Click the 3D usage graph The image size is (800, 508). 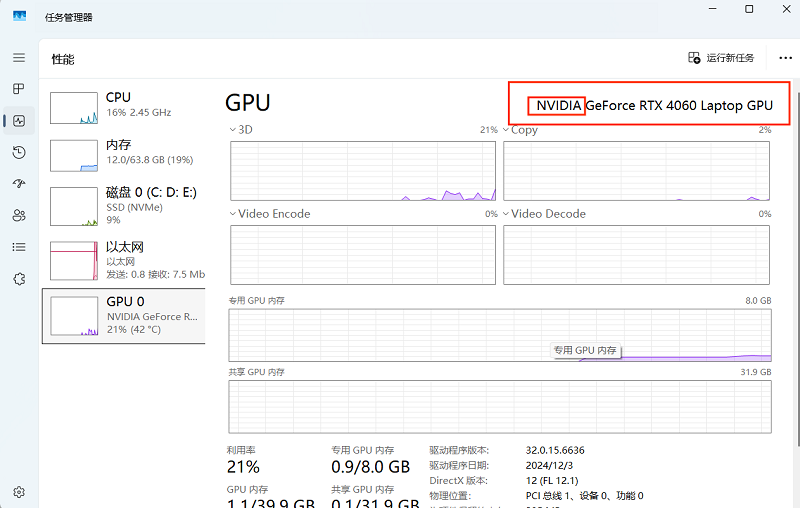pyautogui.click(x=363, y=171)
